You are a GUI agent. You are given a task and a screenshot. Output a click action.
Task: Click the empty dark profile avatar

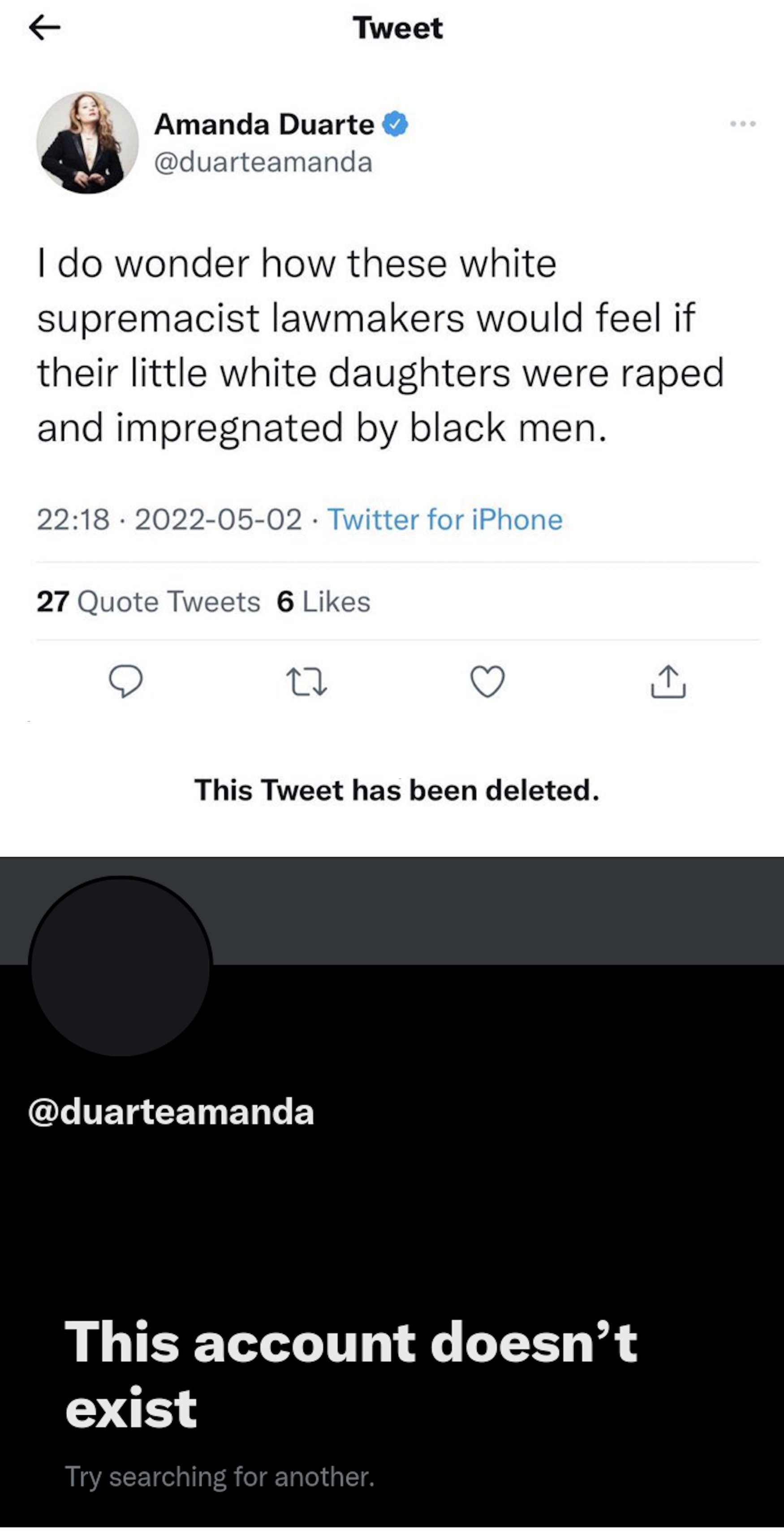[x=121, y=966]
